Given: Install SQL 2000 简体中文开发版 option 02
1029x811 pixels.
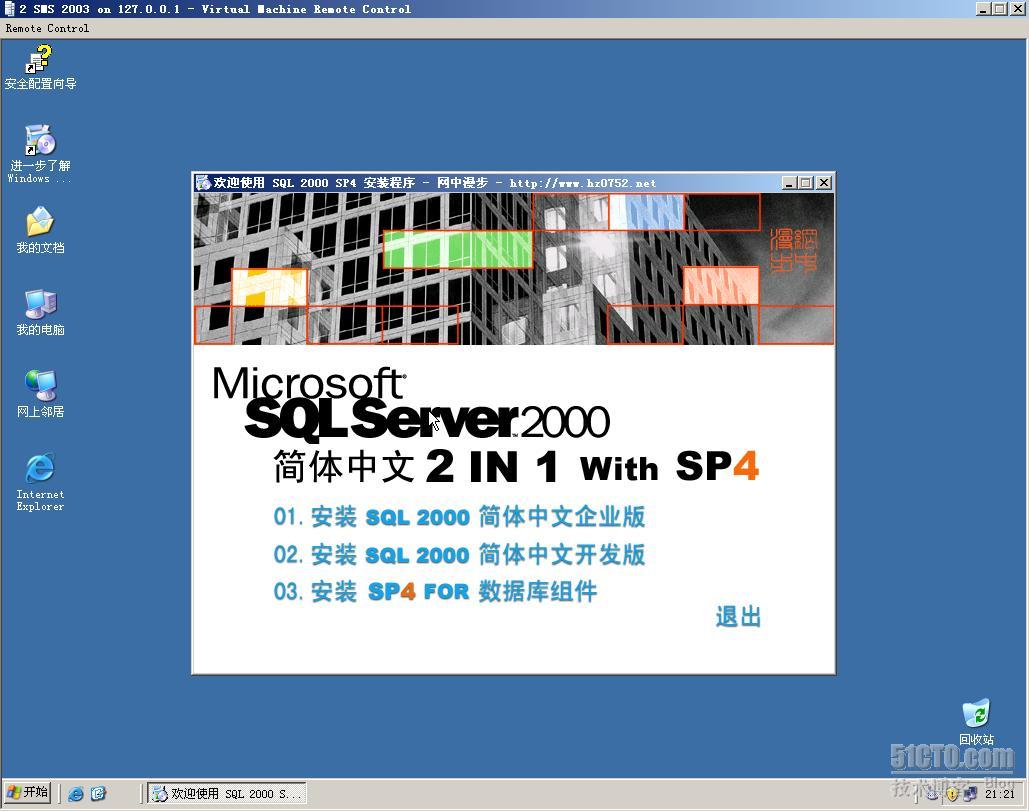Looking at the screenshot, I should 459,555.
